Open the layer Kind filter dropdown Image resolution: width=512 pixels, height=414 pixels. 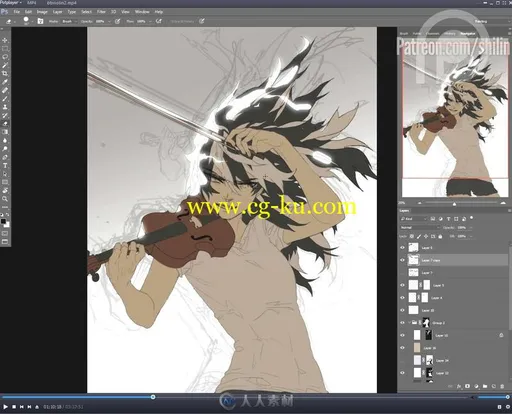[414, 219]
